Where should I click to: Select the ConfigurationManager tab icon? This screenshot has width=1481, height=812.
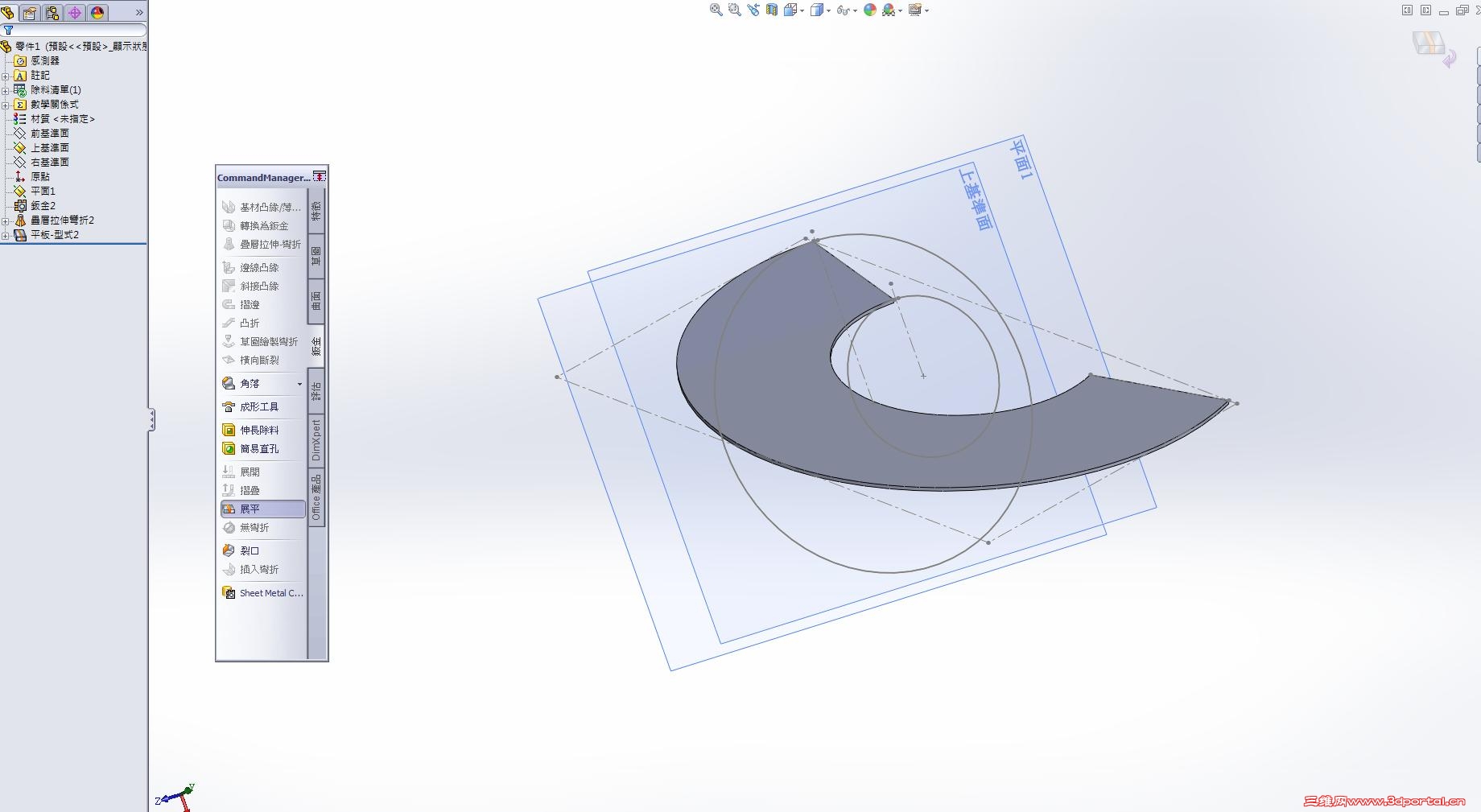pyautogui.click(x=52, y=12)
